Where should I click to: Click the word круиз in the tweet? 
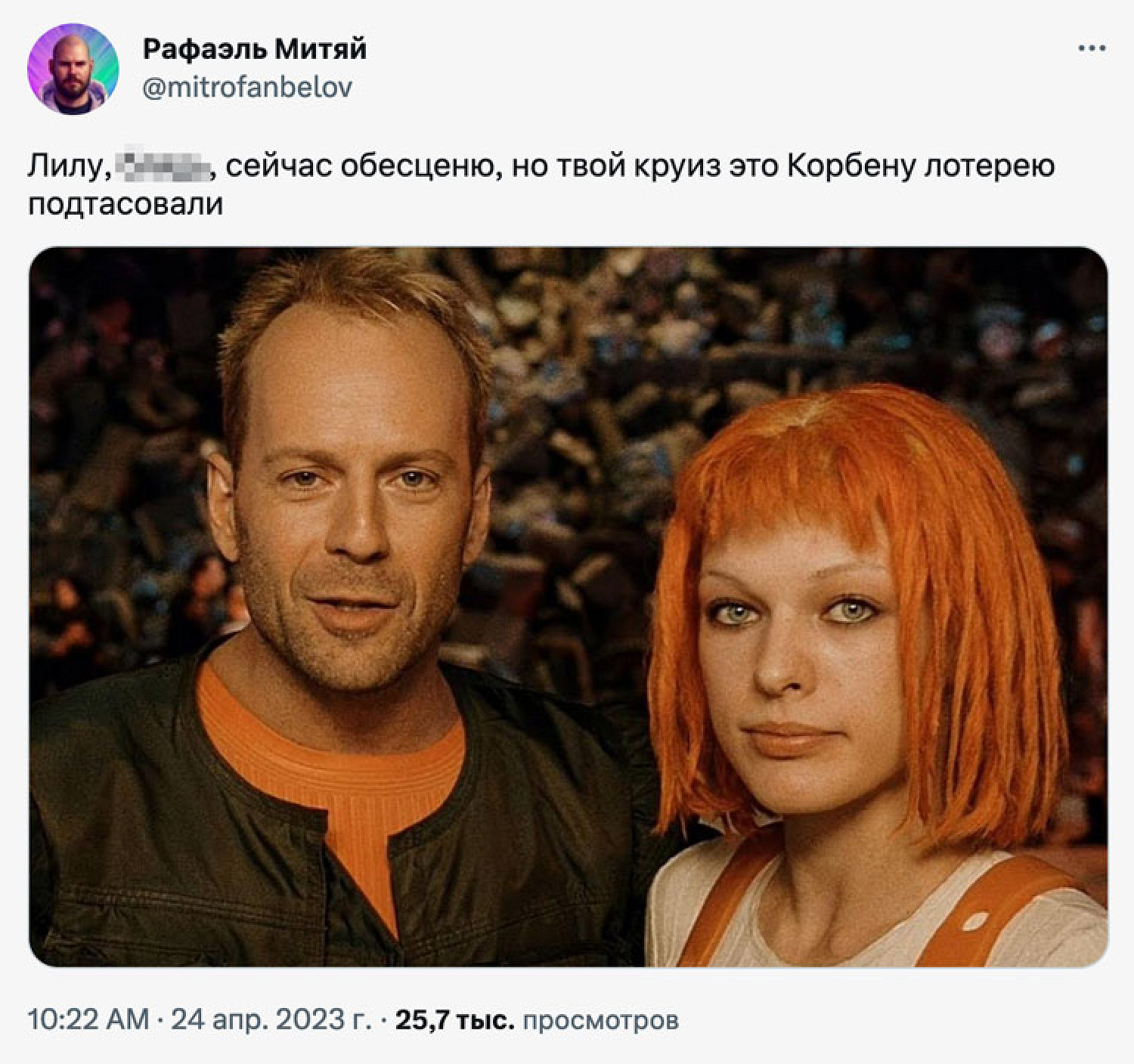point(674,166)
